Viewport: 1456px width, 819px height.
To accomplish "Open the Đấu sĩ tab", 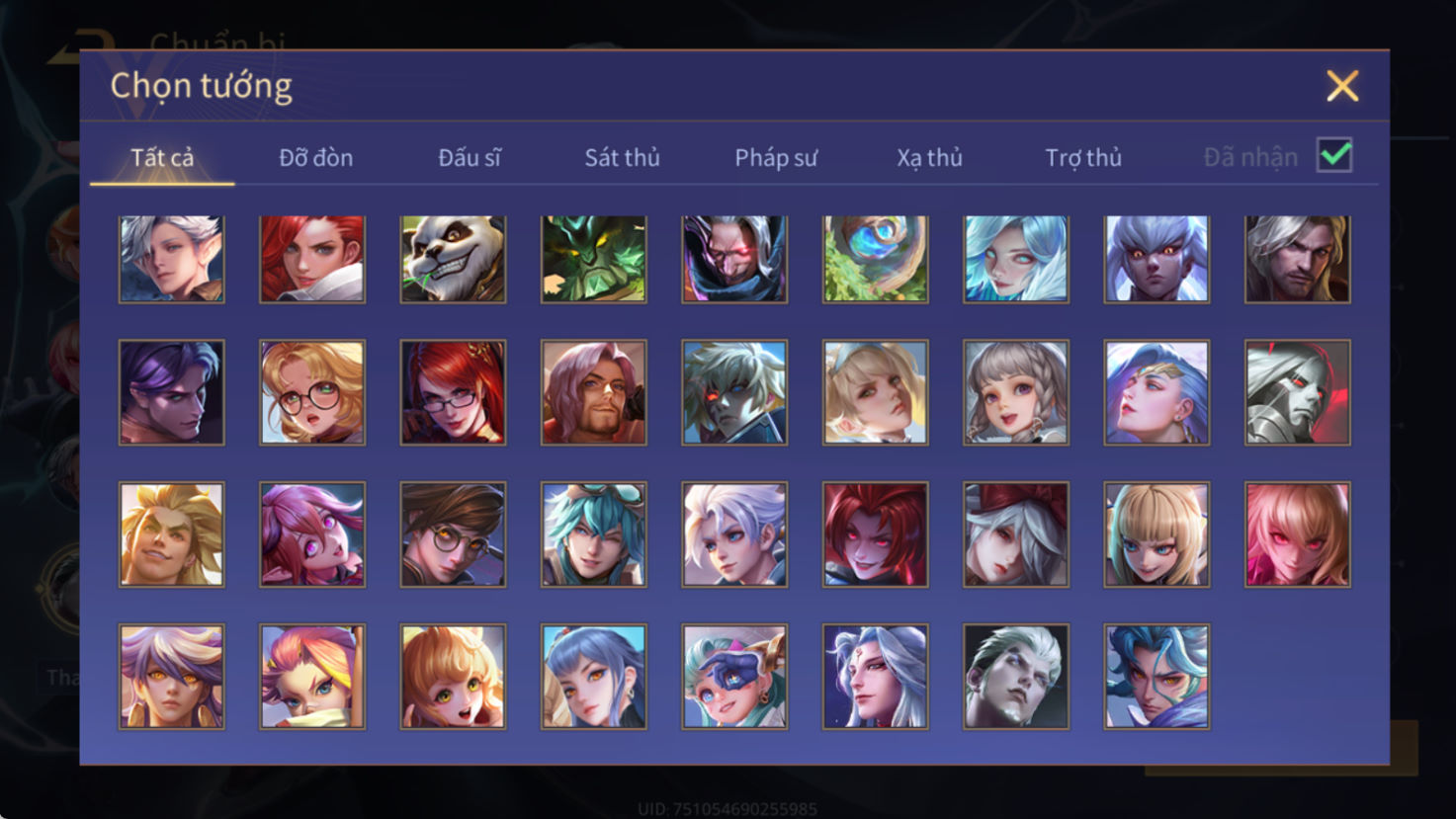I will coord(470,157).
